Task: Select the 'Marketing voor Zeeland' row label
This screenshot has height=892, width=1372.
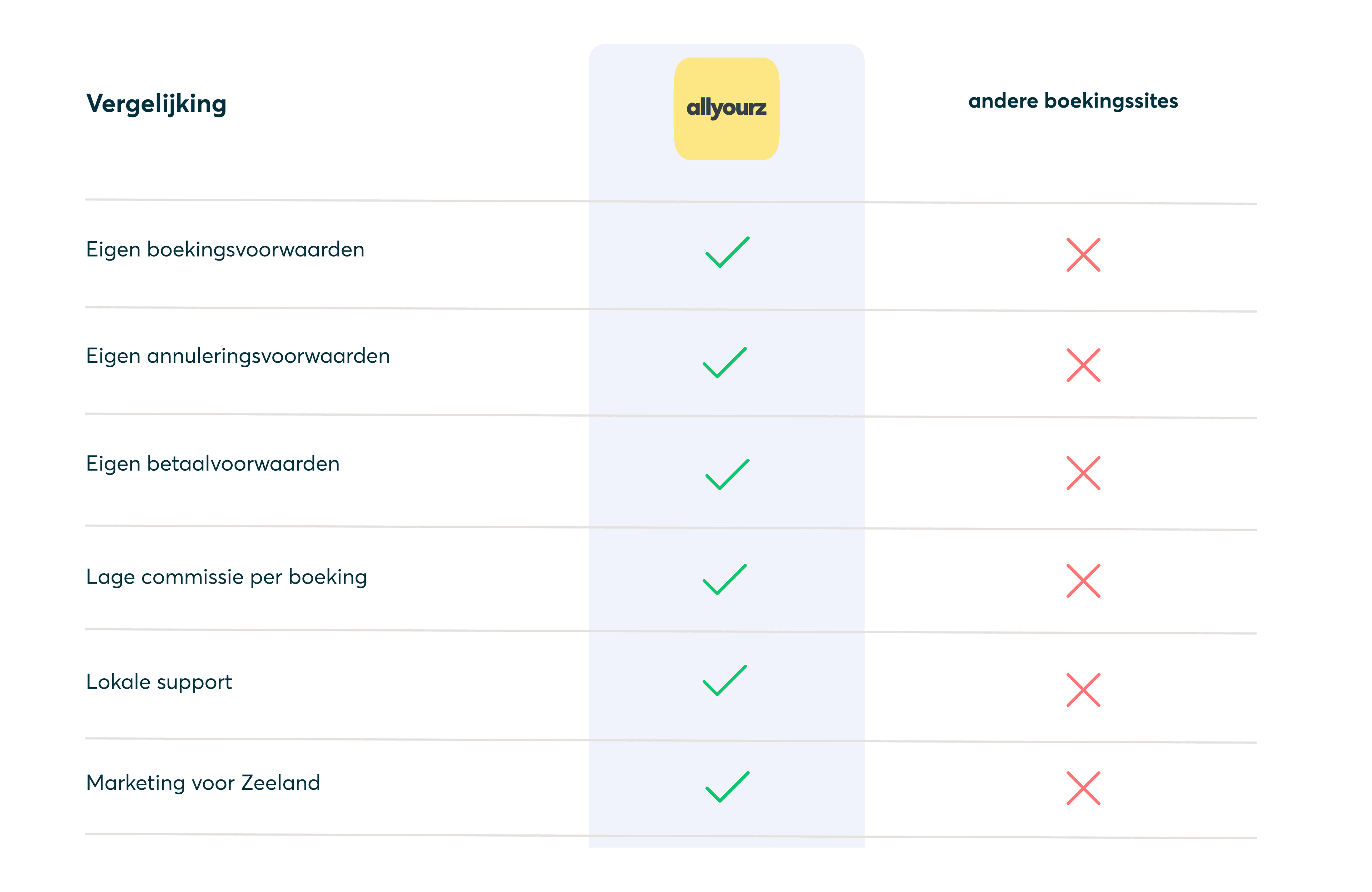Action: [202, 782]
